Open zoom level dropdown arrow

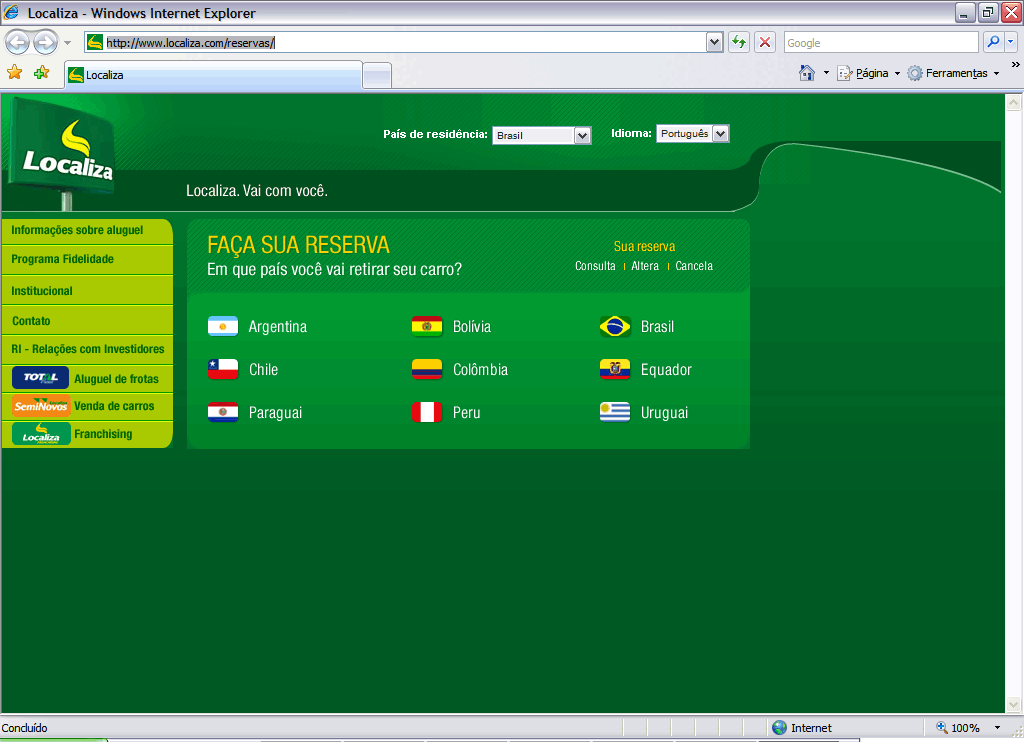[x=997, y=728]
